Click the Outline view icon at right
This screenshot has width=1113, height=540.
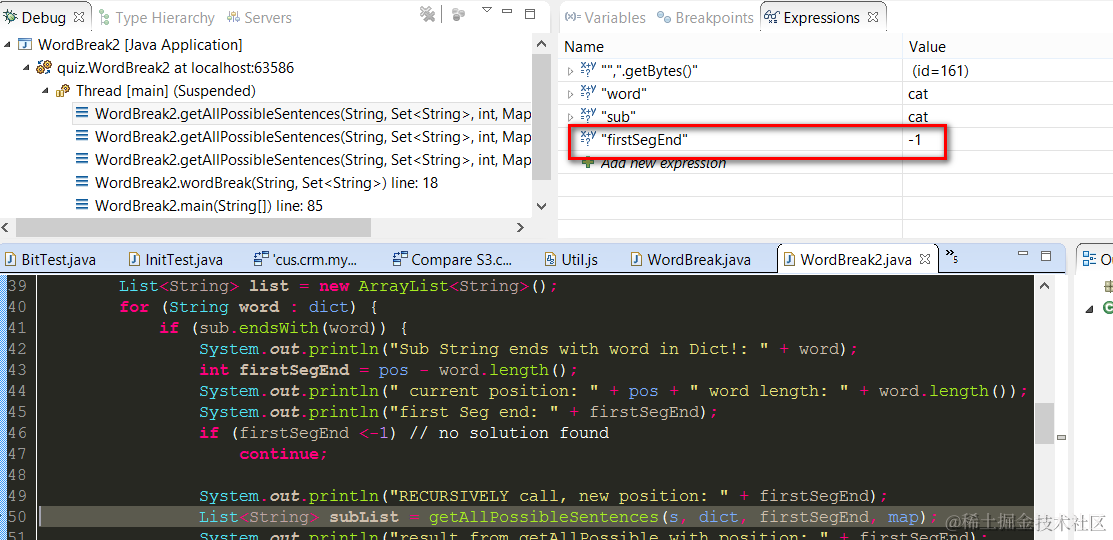click(x=1089, y=260)
